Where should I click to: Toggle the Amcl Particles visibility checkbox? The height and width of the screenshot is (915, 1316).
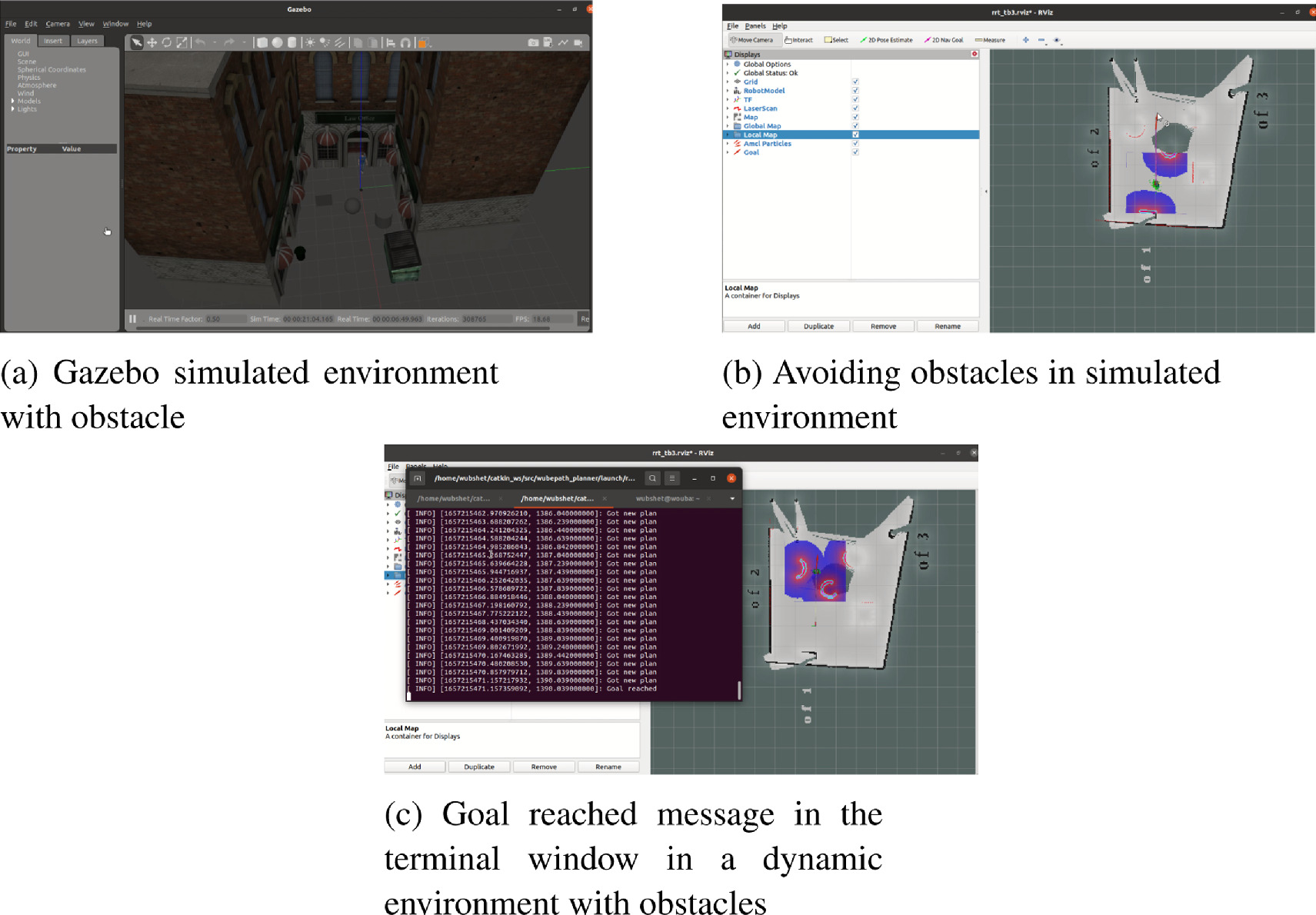[x=855, y=144]
